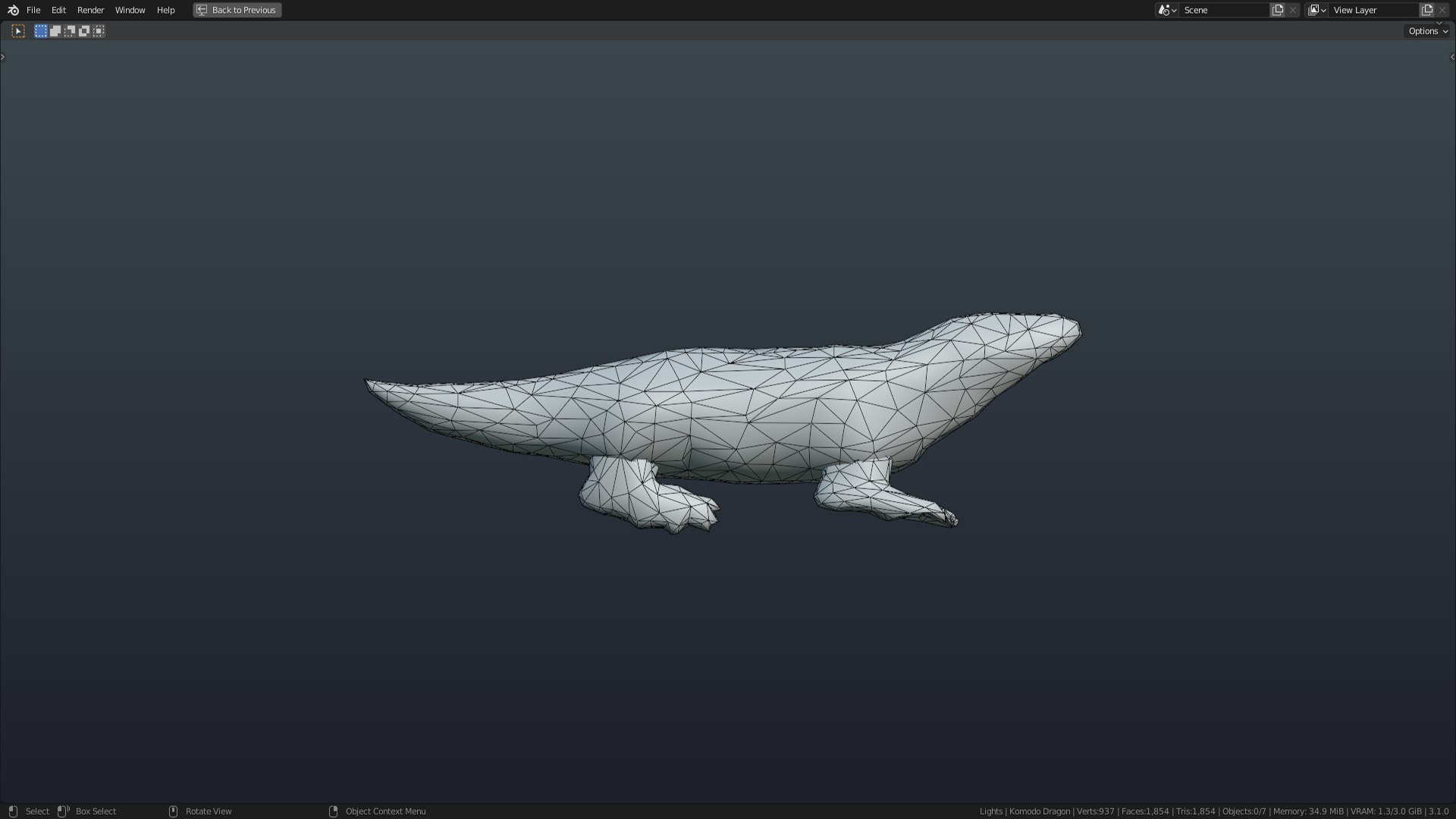The width and height of the screenshot is (1456, 819).
Task: Open the Window menu
Action: 130,10
